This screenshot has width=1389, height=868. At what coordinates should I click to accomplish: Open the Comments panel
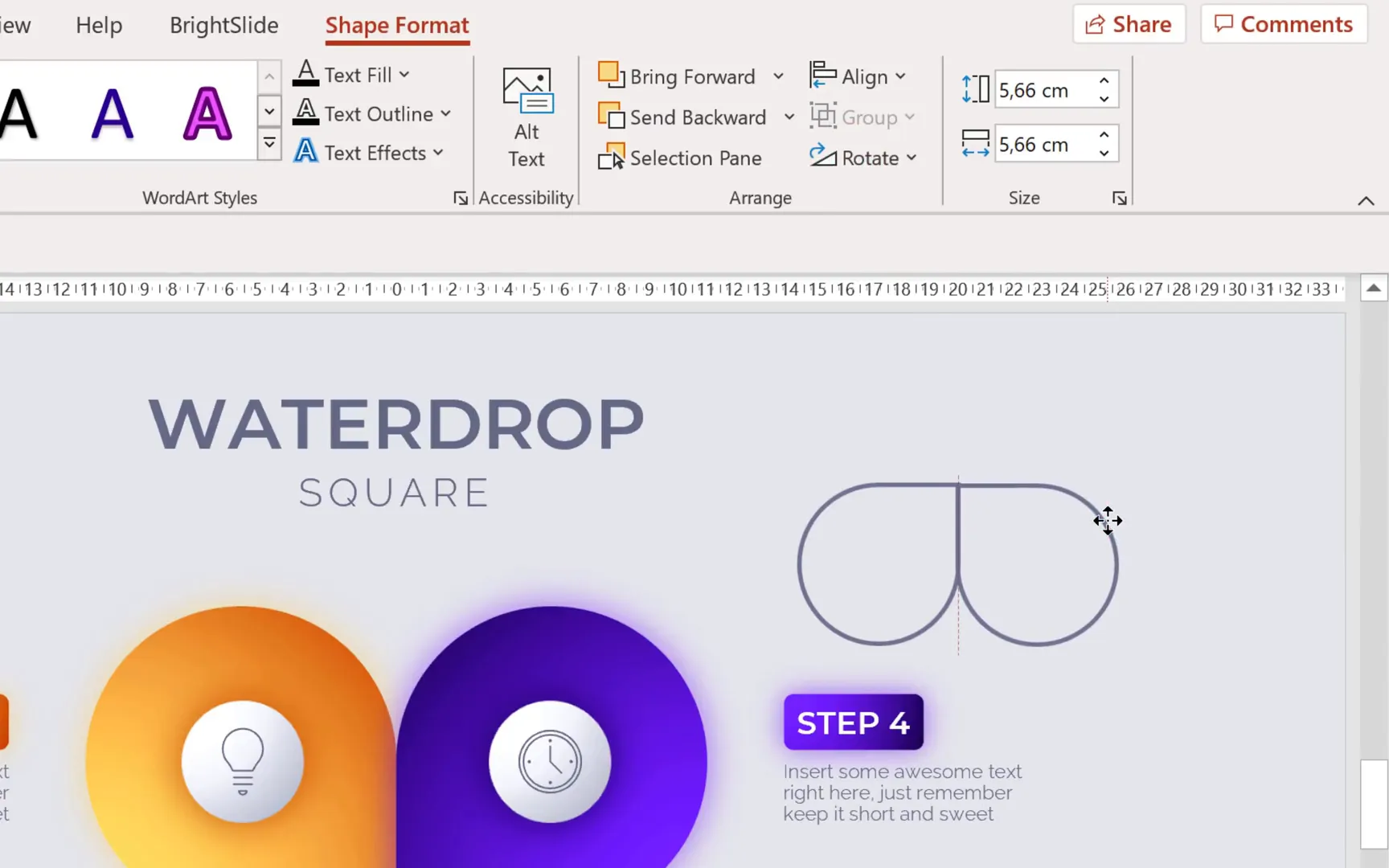1283,24
